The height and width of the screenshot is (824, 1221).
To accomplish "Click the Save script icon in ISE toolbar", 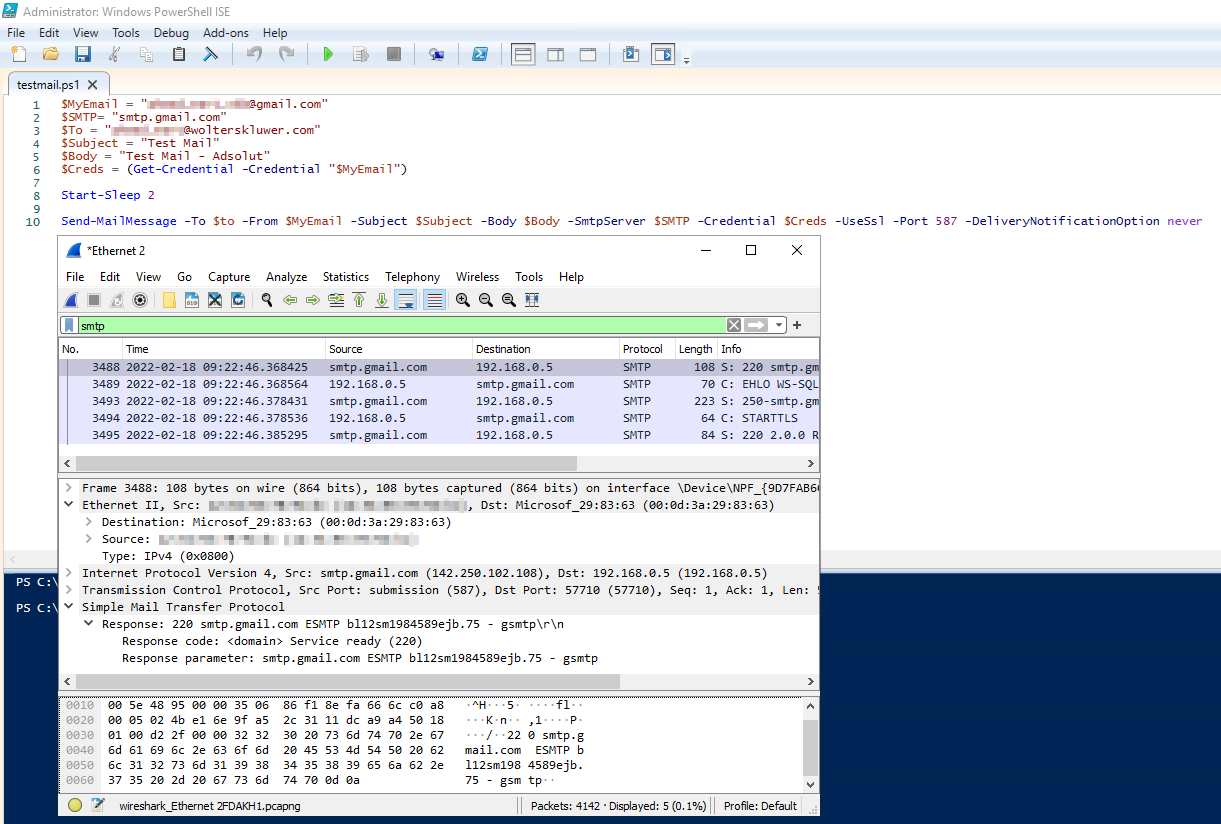I will click(x=83, y=55).
